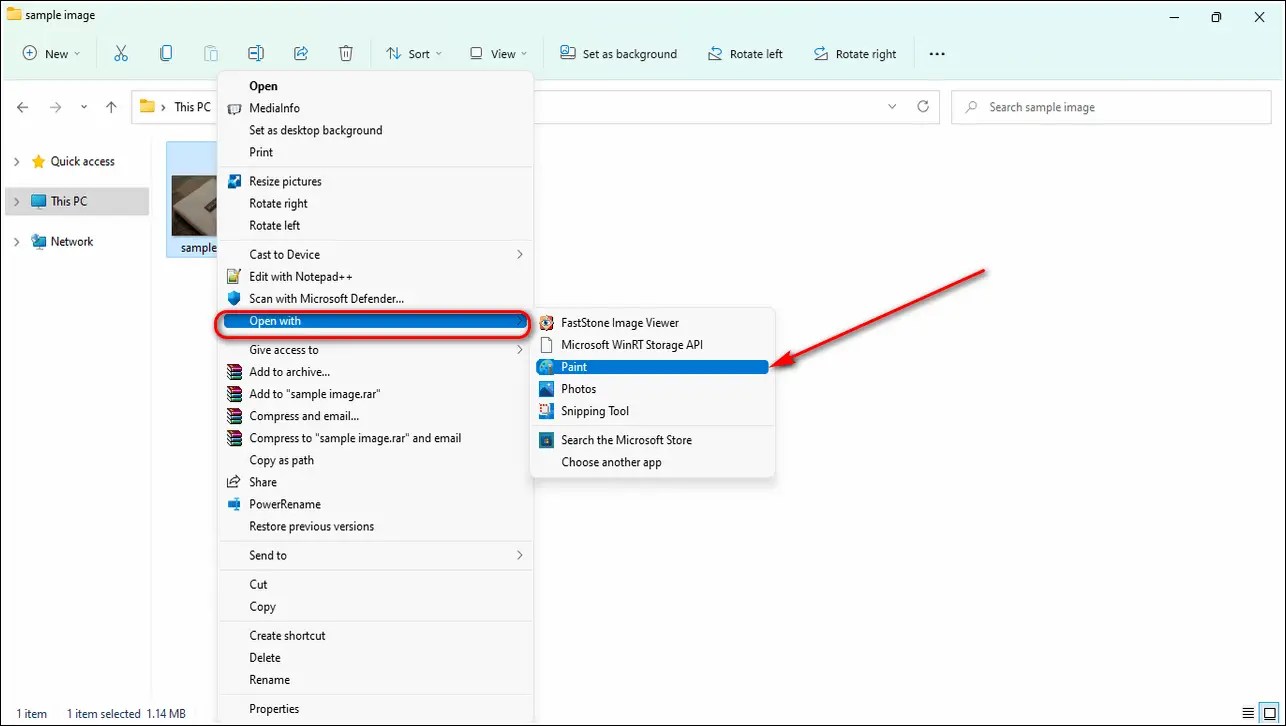This screenshot has height=726, width=1286.
Task: Expand Network in navigation pane
Action: tap(17, 241)
